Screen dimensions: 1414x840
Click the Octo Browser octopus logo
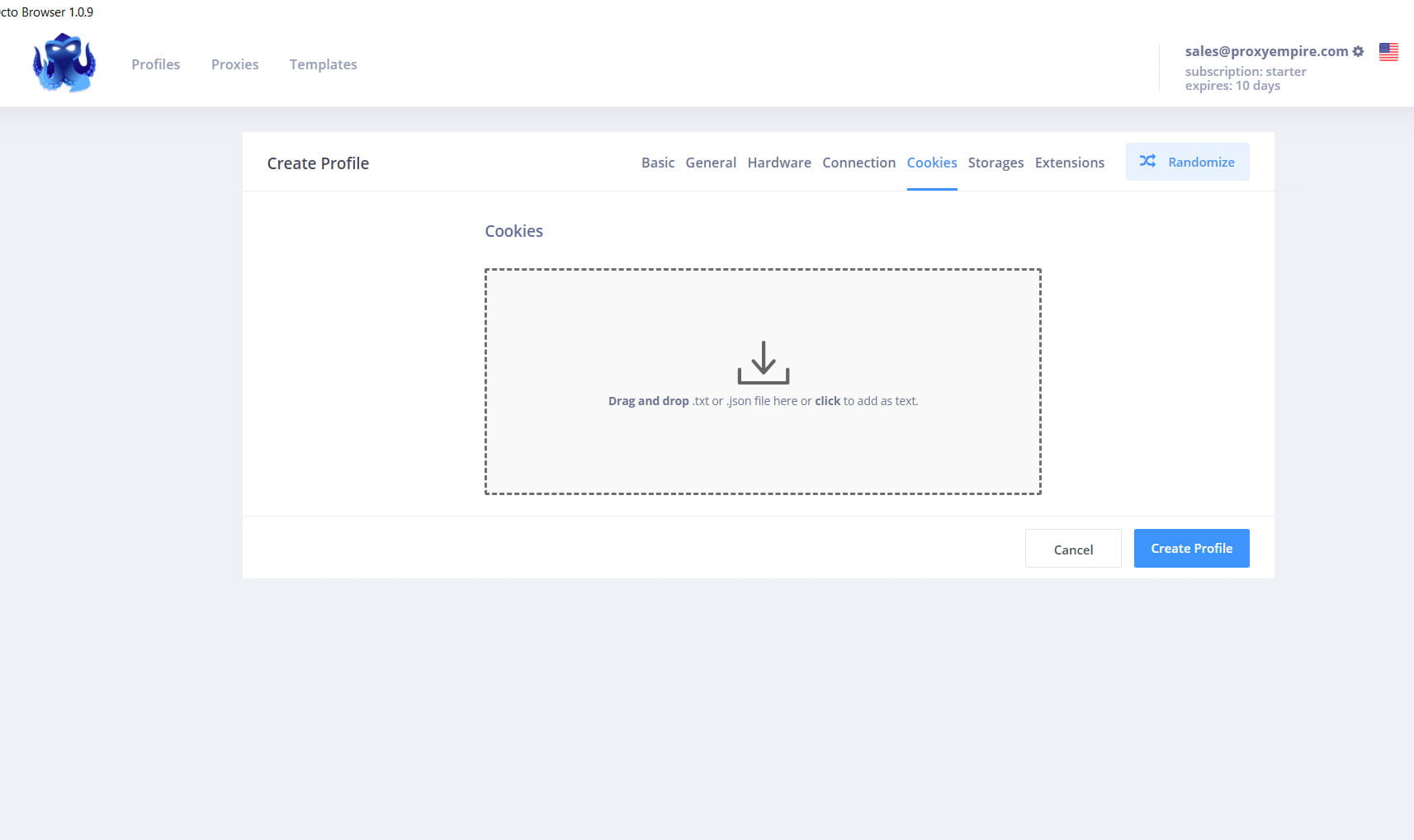pos(64,63)
